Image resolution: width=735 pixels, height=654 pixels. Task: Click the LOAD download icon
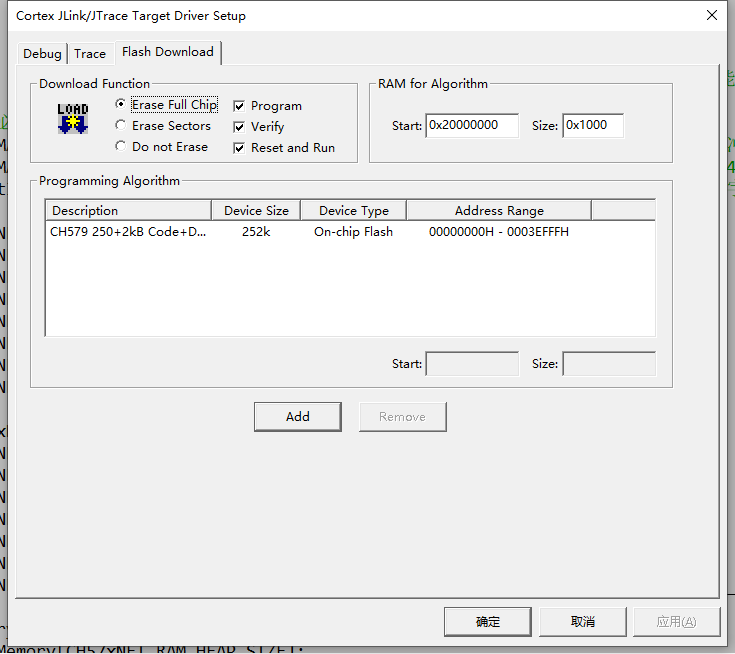tap(72, 118)
